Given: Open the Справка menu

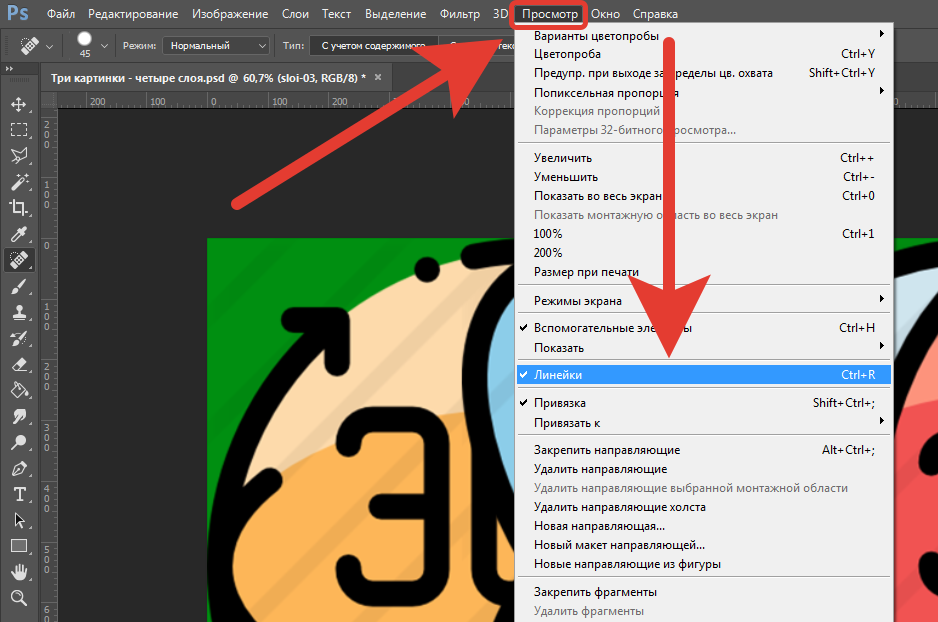Looking at the screenshot, I should point(655,14).
